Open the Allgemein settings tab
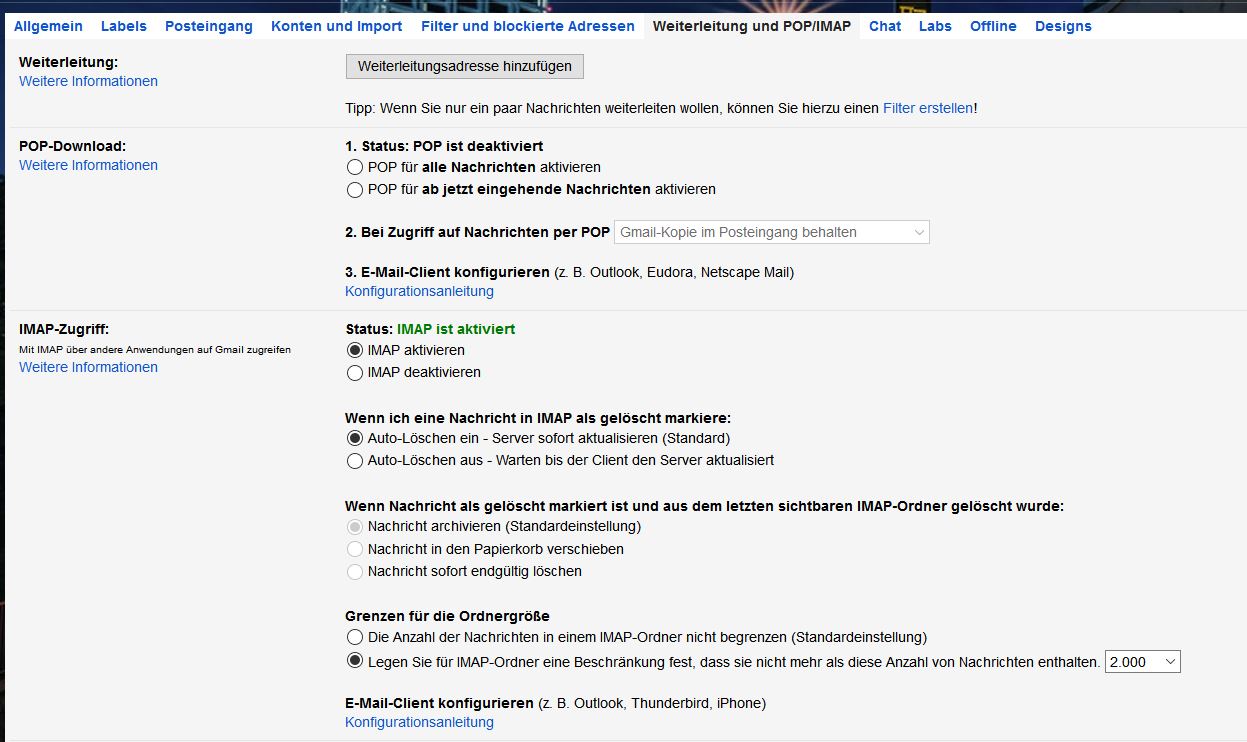The image size is (1247, 742). click(x=48, y=26)
